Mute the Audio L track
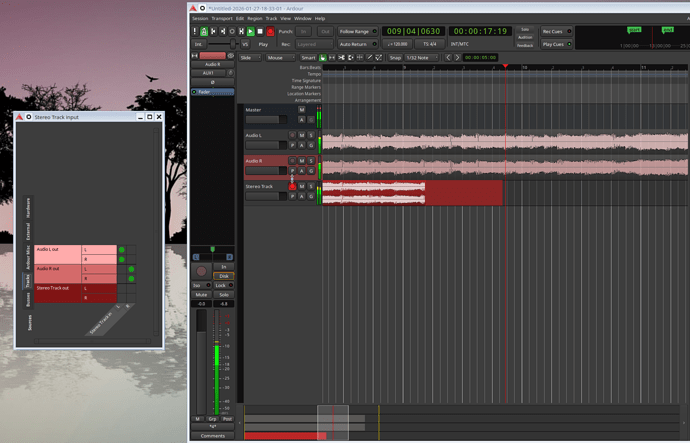Viewport: 690px width, 443px height. (302, 134)
